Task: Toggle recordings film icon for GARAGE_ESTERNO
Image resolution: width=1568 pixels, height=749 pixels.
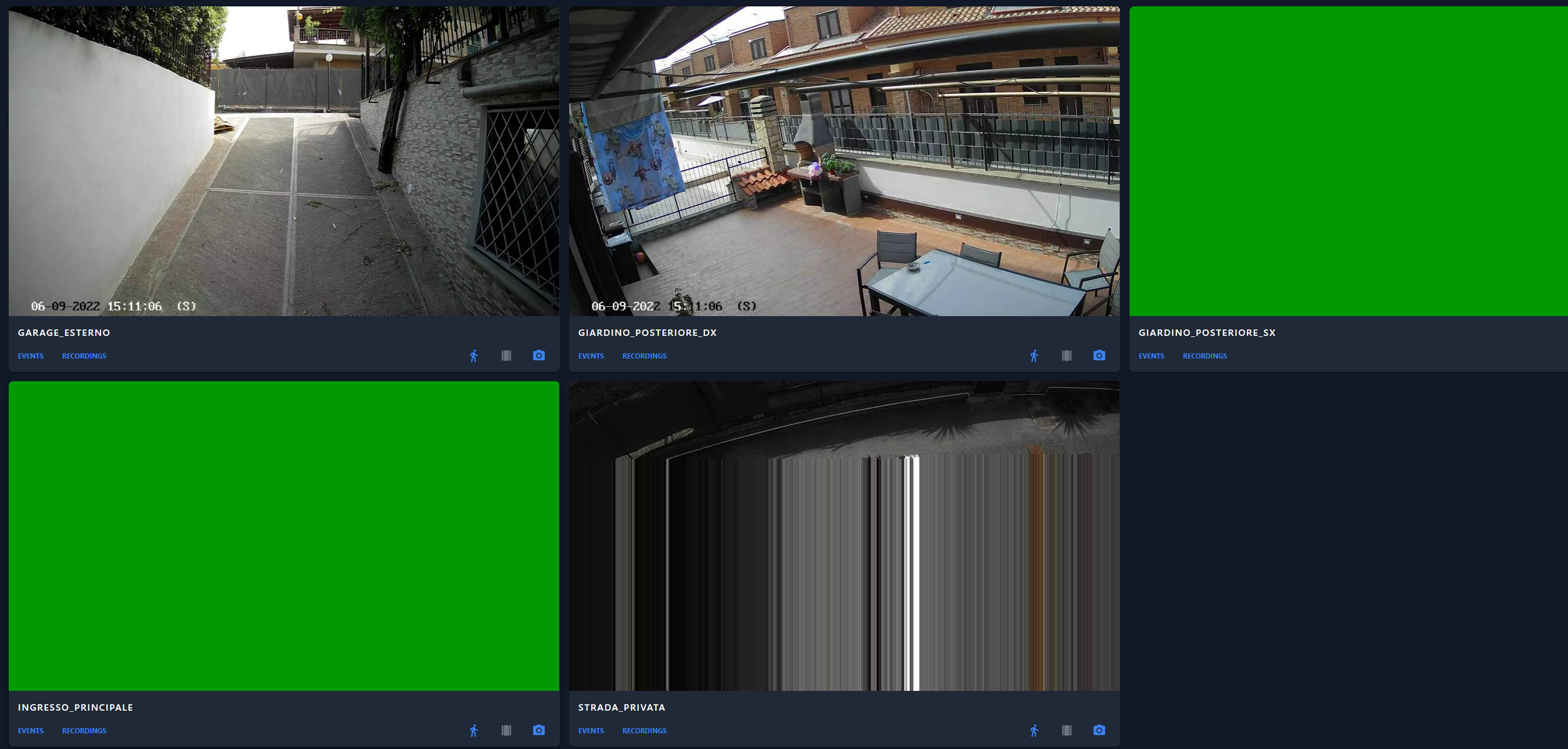Action: point(506,356)
